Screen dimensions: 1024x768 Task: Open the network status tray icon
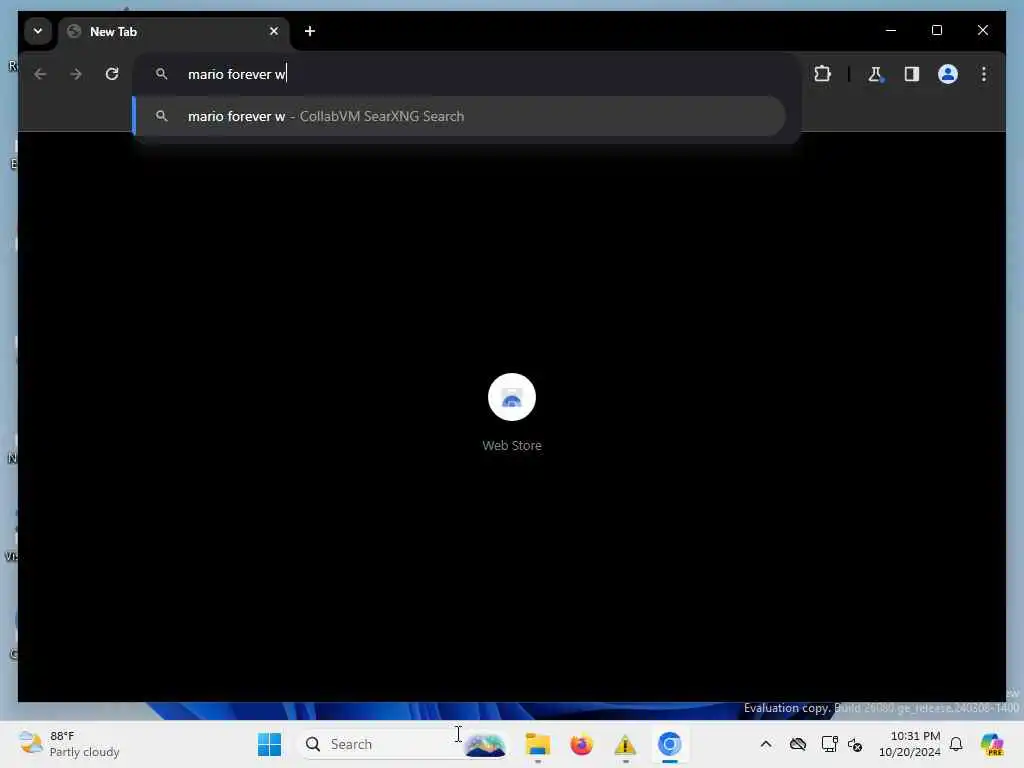pos(829,744)
